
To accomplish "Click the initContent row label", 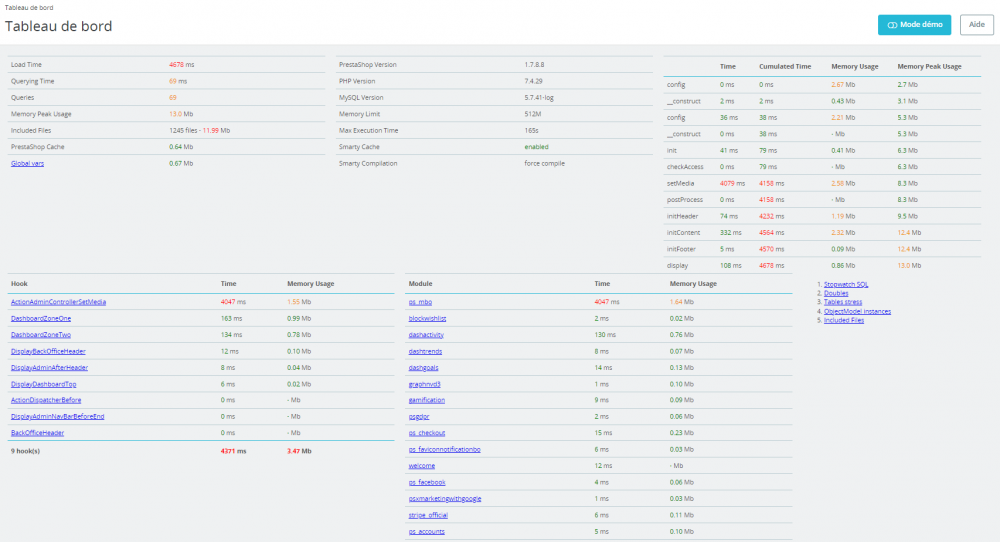I will (683, 233).
